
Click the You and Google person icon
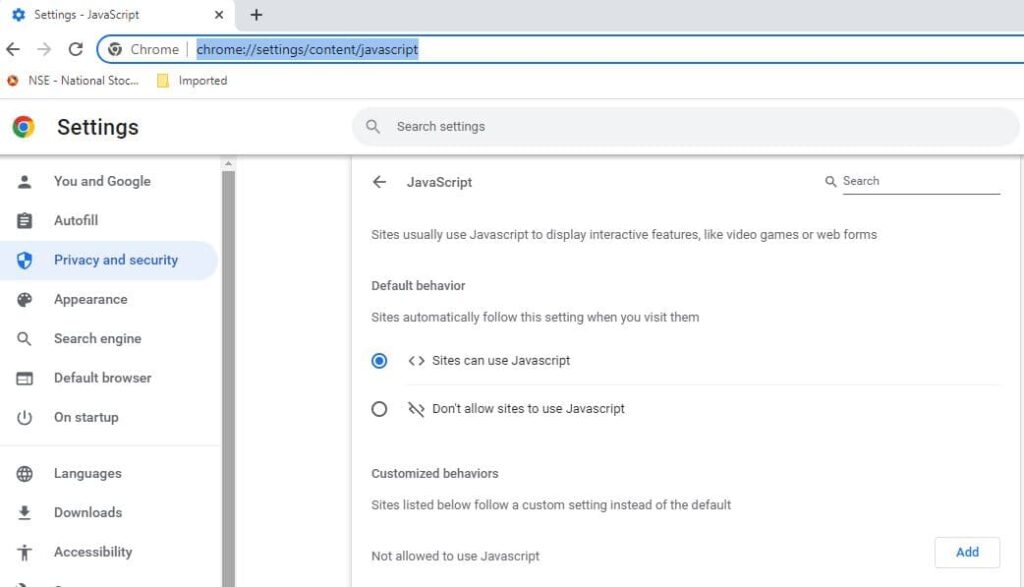[26, 181]
